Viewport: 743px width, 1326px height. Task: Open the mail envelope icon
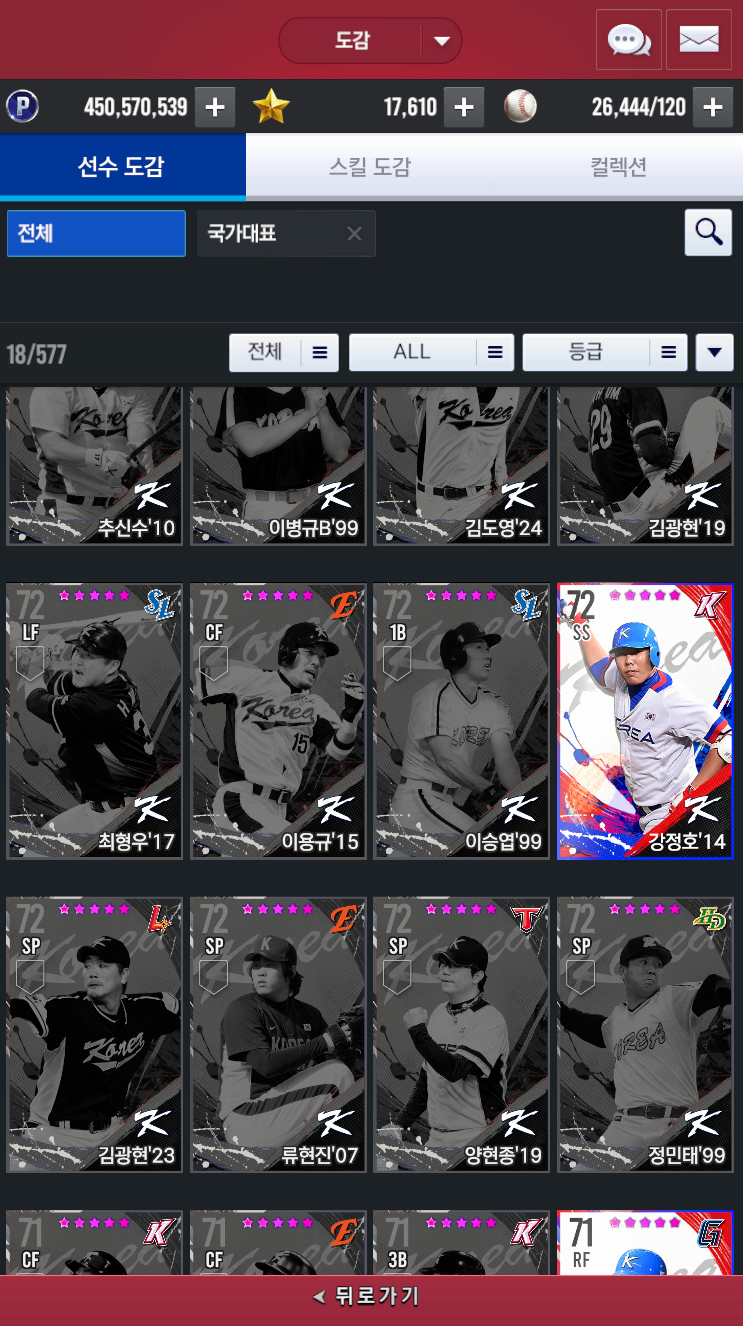click(699, 40)
